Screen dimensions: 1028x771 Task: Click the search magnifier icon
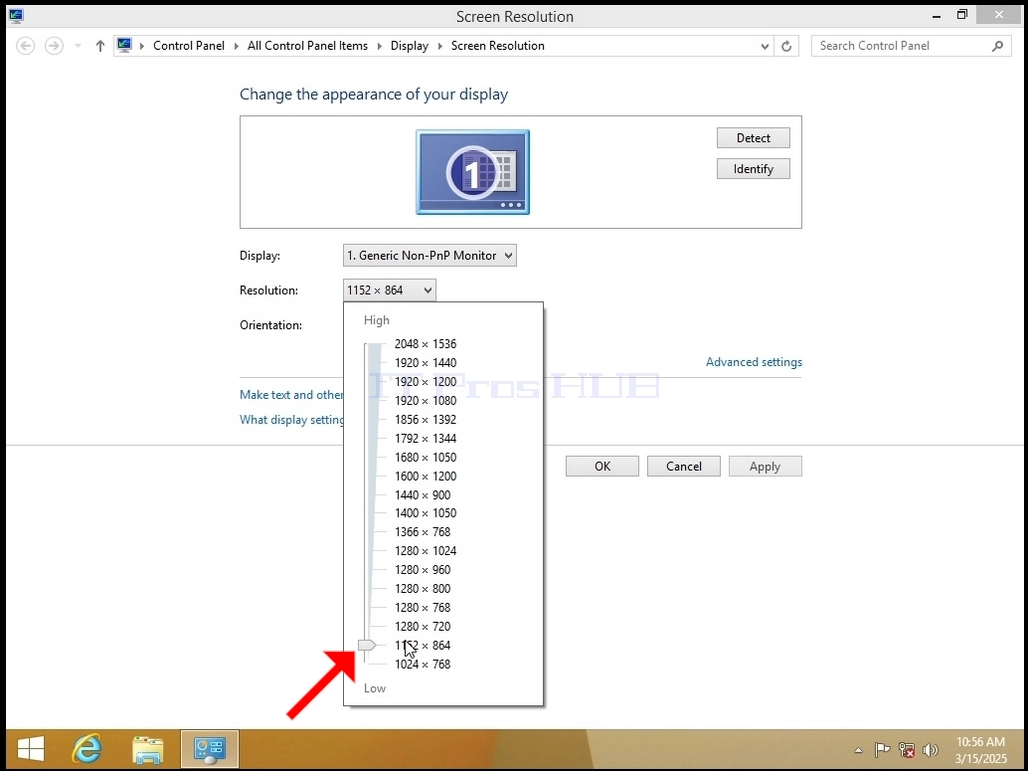997,46
